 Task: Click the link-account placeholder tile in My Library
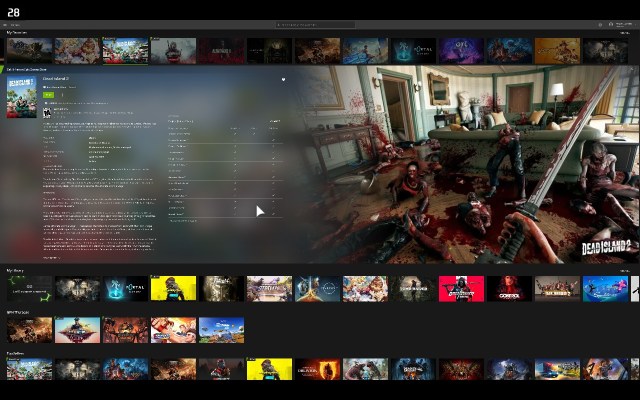pos(29,289)
